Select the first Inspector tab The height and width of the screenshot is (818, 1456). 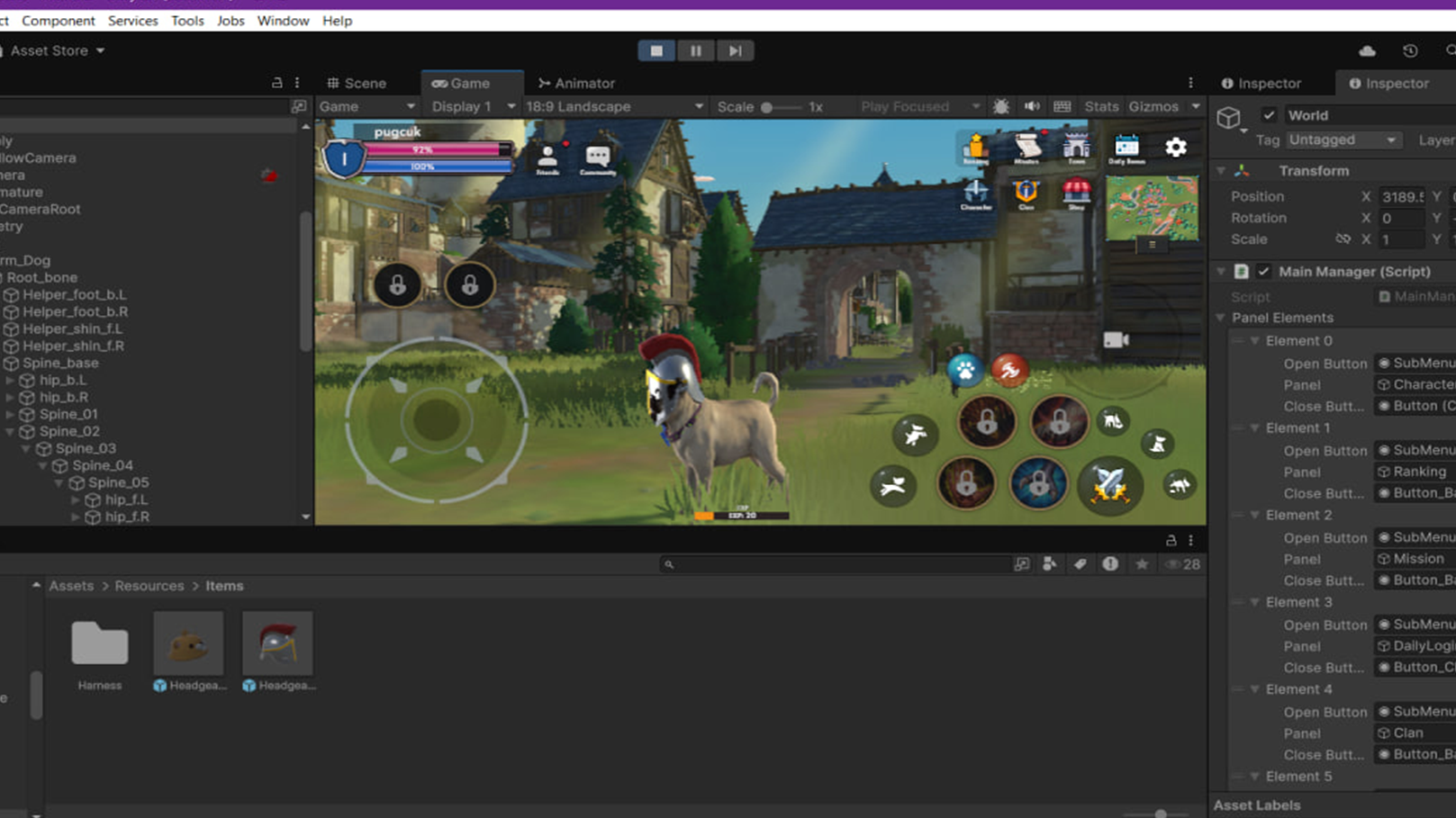click(1261, 83)
